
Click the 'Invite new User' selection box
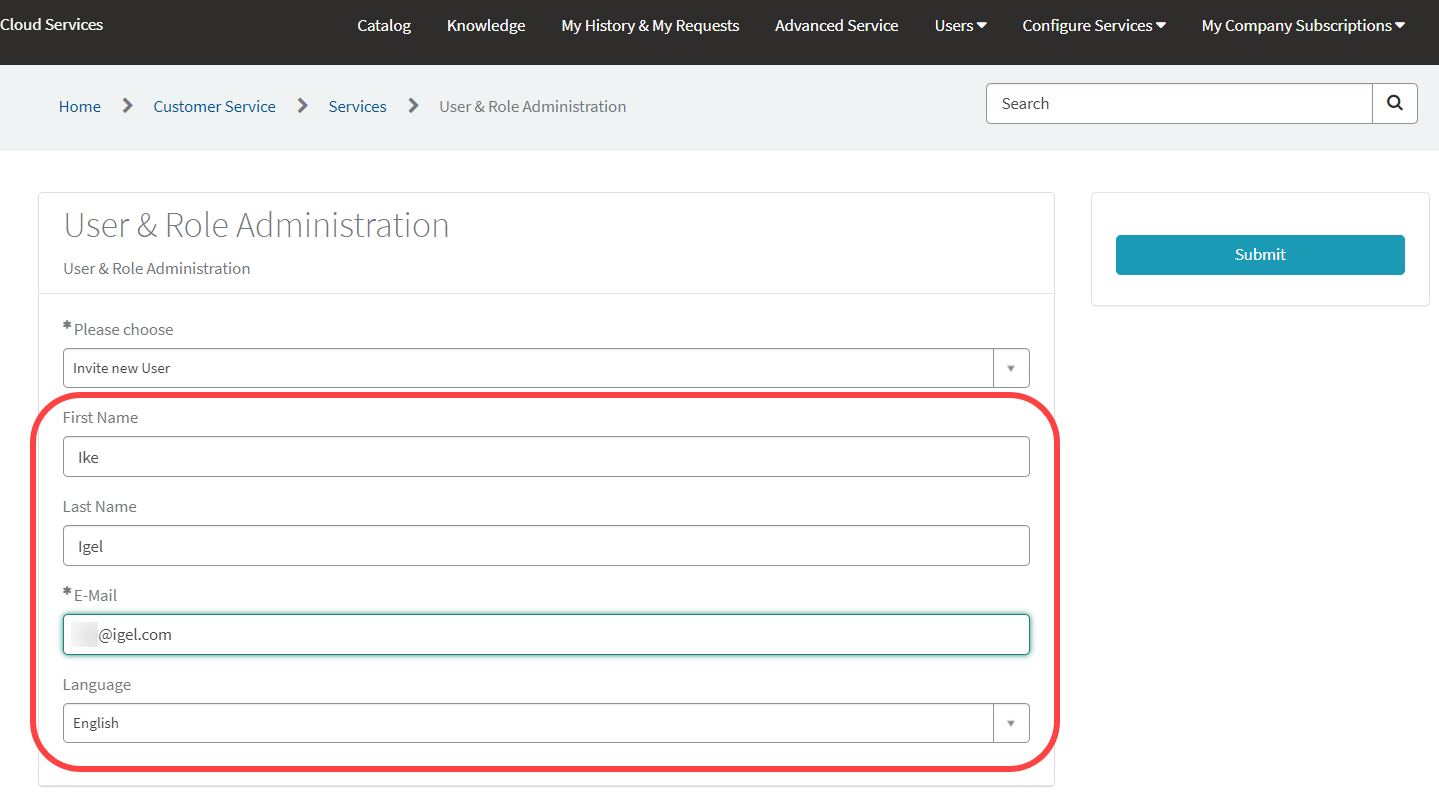(527, 368)
